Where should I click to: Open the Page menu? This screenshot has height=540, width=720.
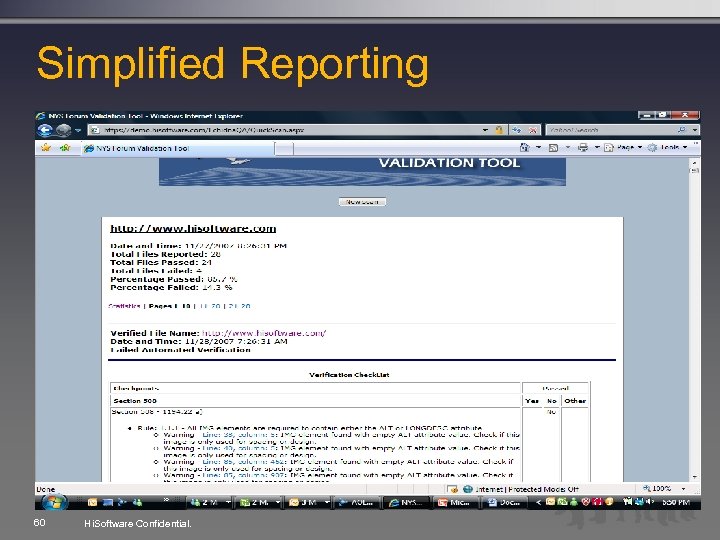coord(623,147)
